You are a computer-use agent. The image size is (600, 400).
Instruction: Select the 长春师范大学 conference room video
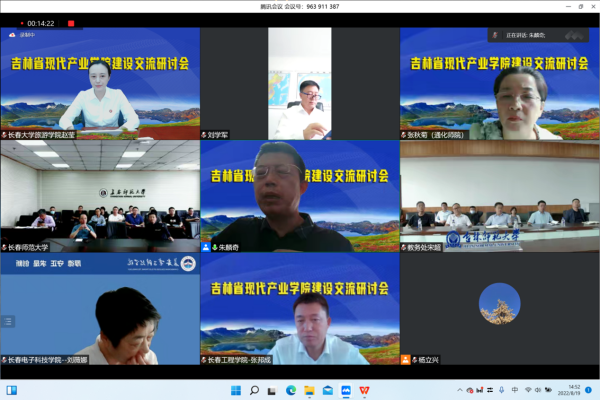pyautogui.click(x=99, y=196)
